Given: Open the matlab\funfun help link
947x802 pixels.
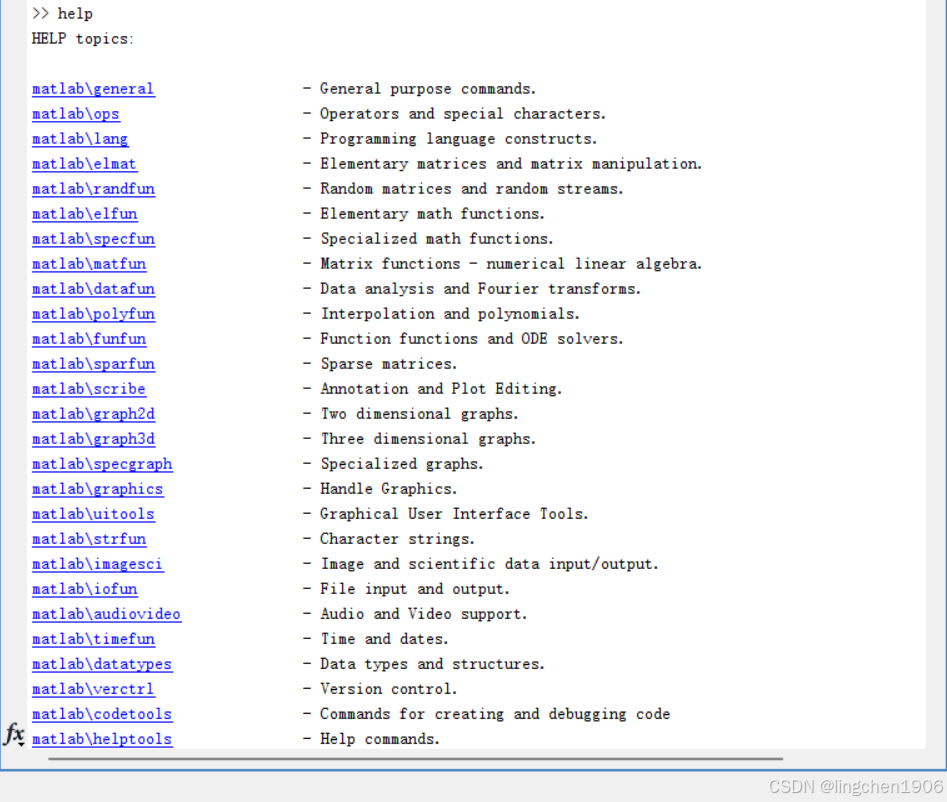Looking at the screenshot, I should pos(89,339).
